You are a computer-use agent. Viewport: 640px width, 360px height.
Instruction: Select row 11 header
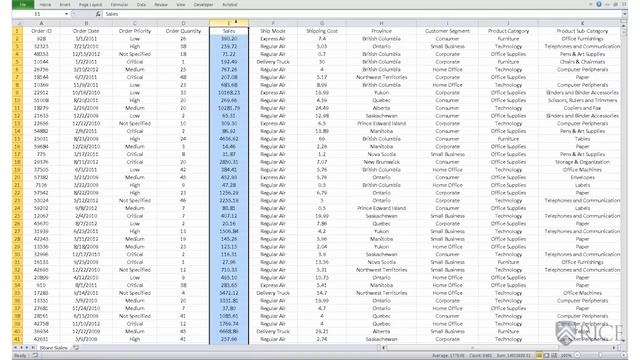[x=18, y=108]
